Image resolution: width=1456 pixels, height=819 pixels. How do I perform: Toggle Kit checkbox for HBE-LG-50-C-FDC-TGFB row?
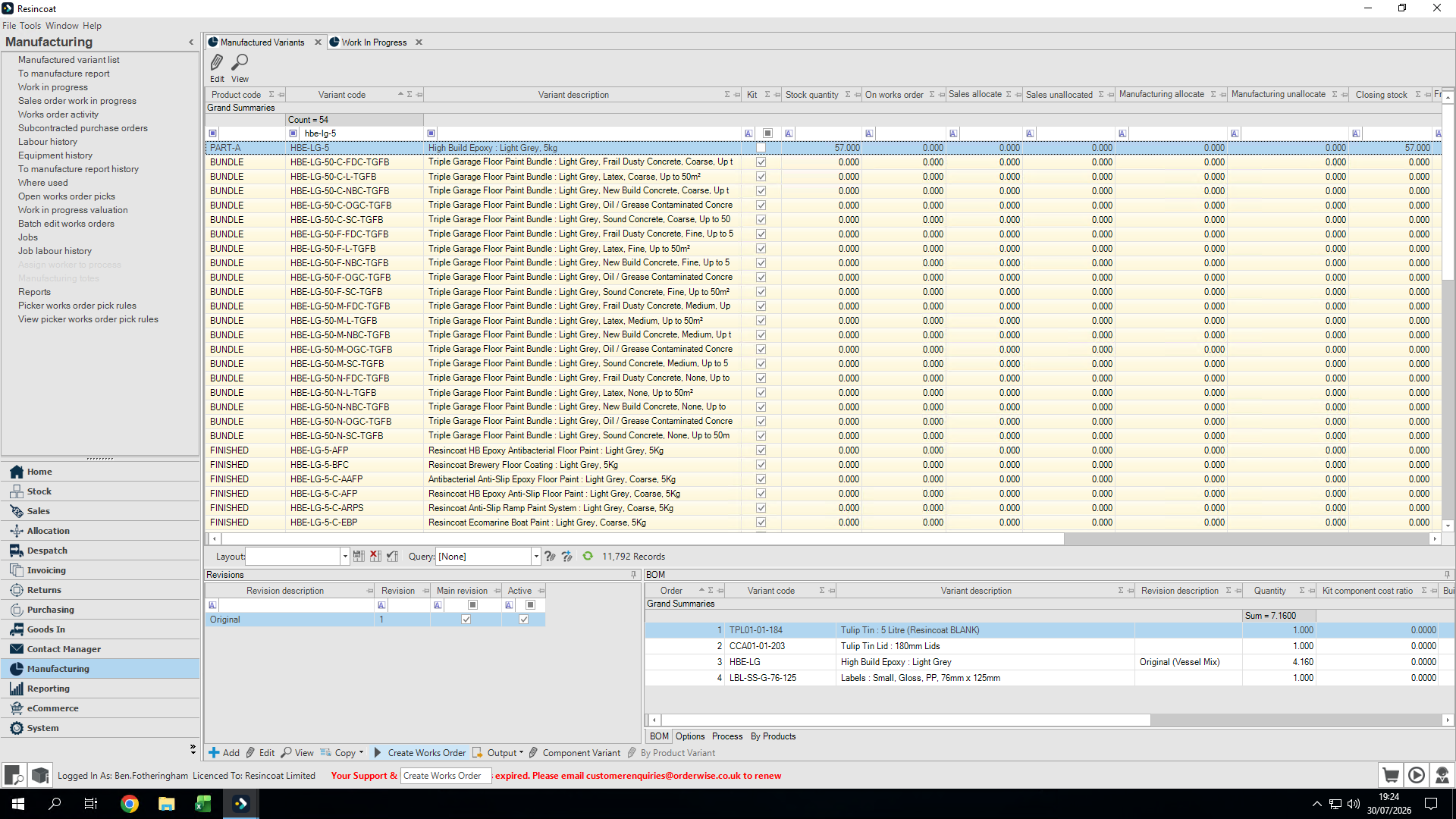click(x=761, y=162)
